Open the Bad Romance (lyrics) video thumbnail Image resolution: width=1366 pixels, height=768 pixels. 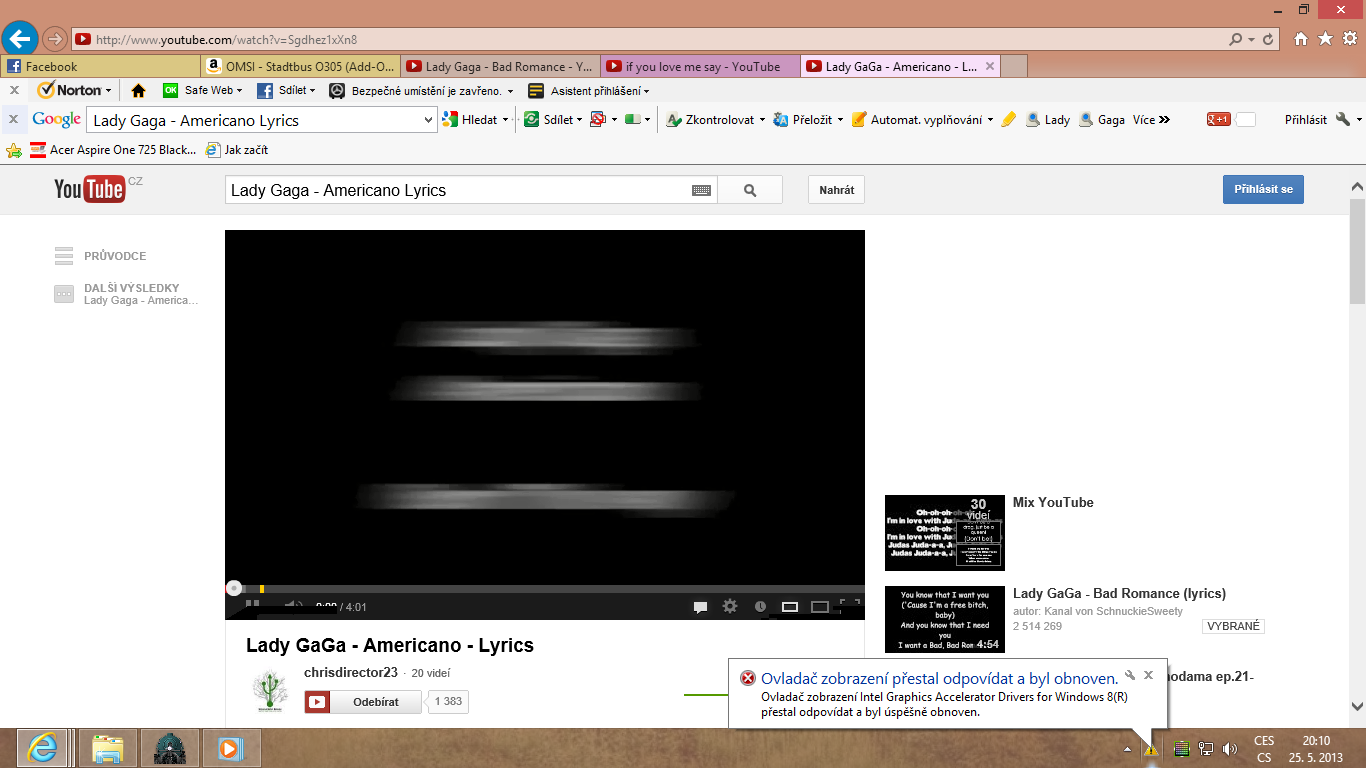click(x=945, y=620)
